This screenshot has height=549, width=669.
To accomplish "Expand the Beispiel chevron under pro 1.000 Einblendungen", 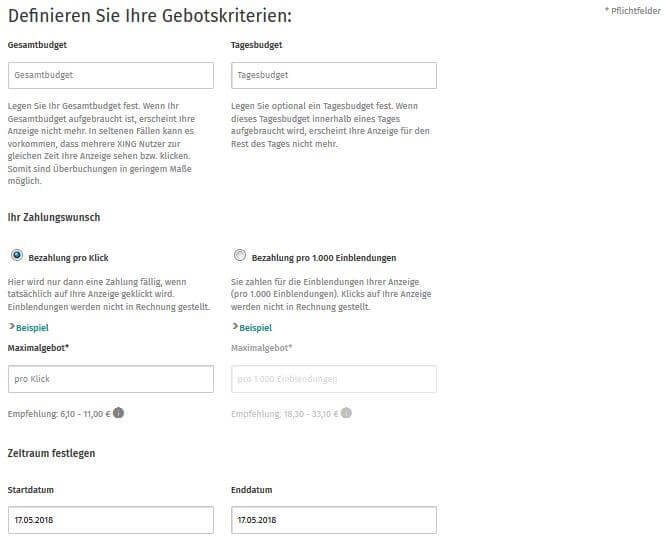I will coord(235,327).
